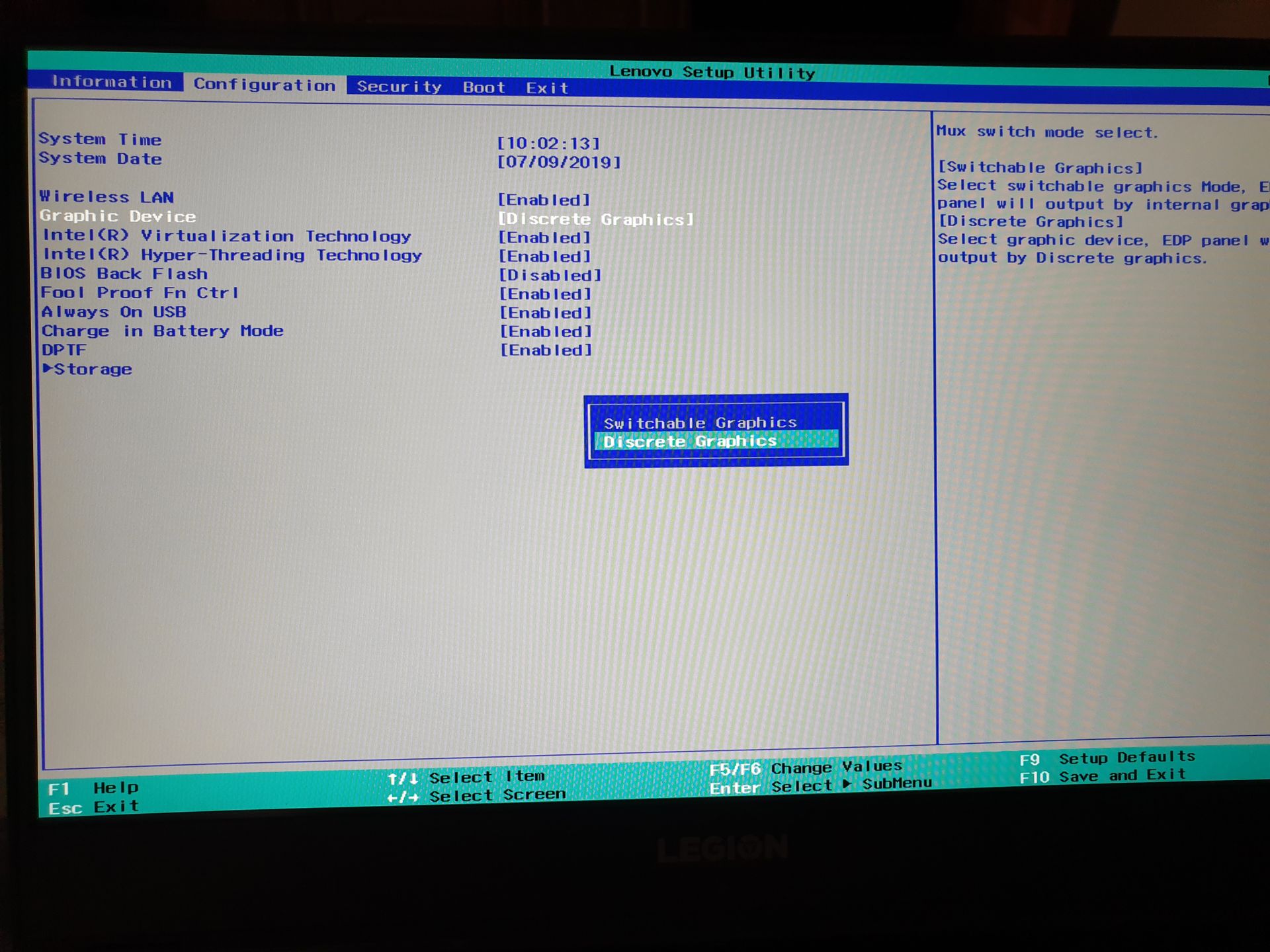Viewport: 1270px width, 952px height.
Task: Choose Switchable Graphics in popup
Action: (700, 422)
